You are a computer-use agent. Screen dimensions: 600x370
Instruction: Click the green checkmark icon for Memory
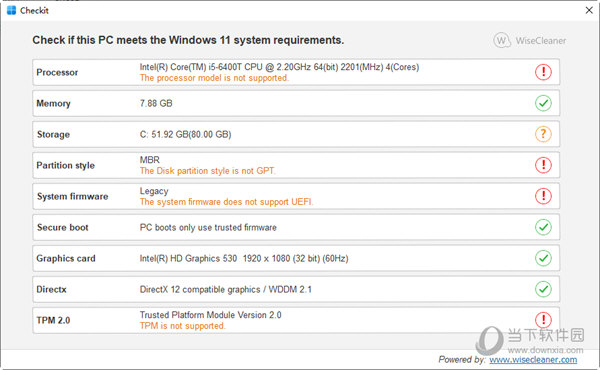coord(543,103)
